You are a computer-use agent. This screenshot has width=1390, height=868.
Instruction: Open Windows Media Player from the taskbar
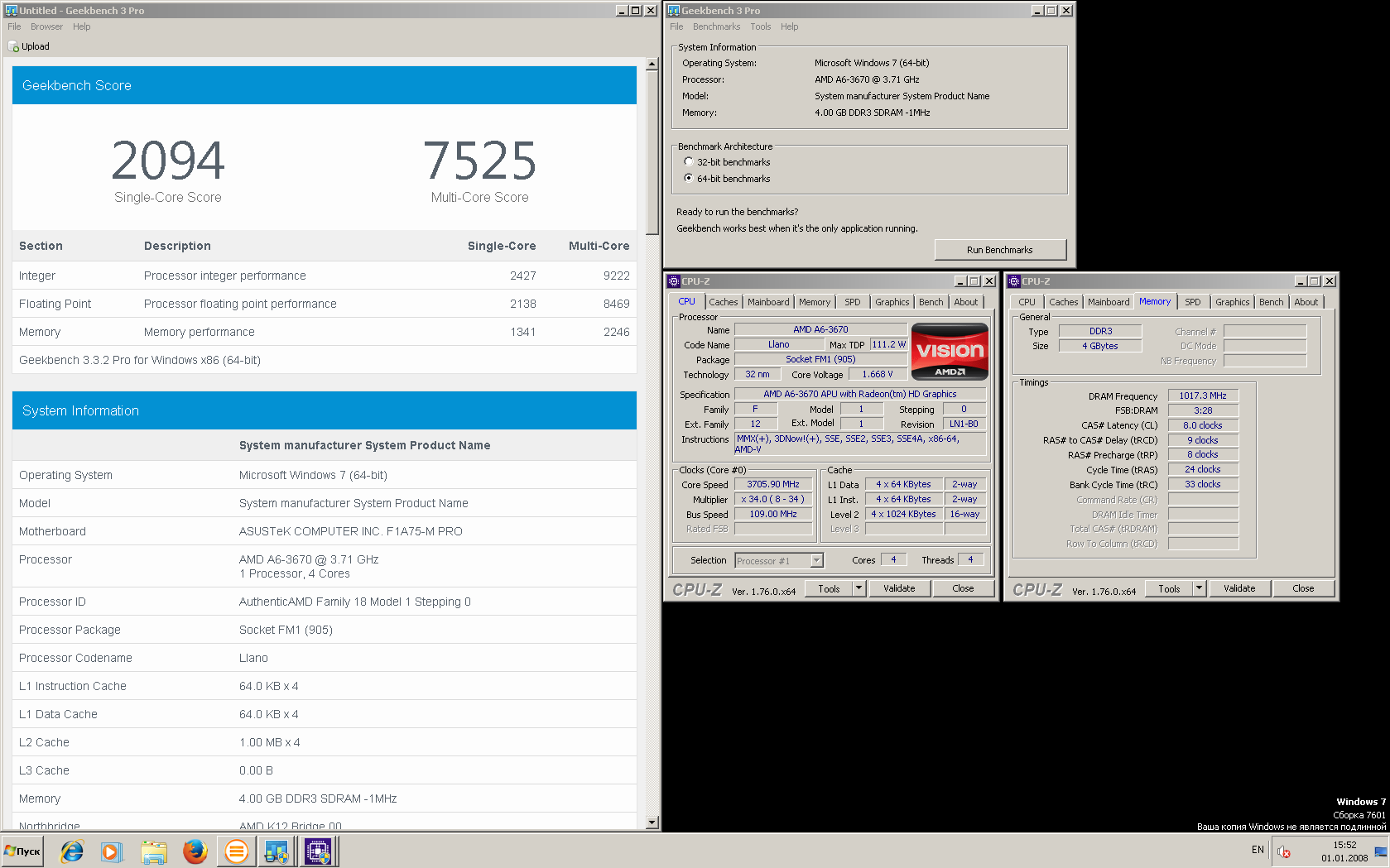click(112, 851)
